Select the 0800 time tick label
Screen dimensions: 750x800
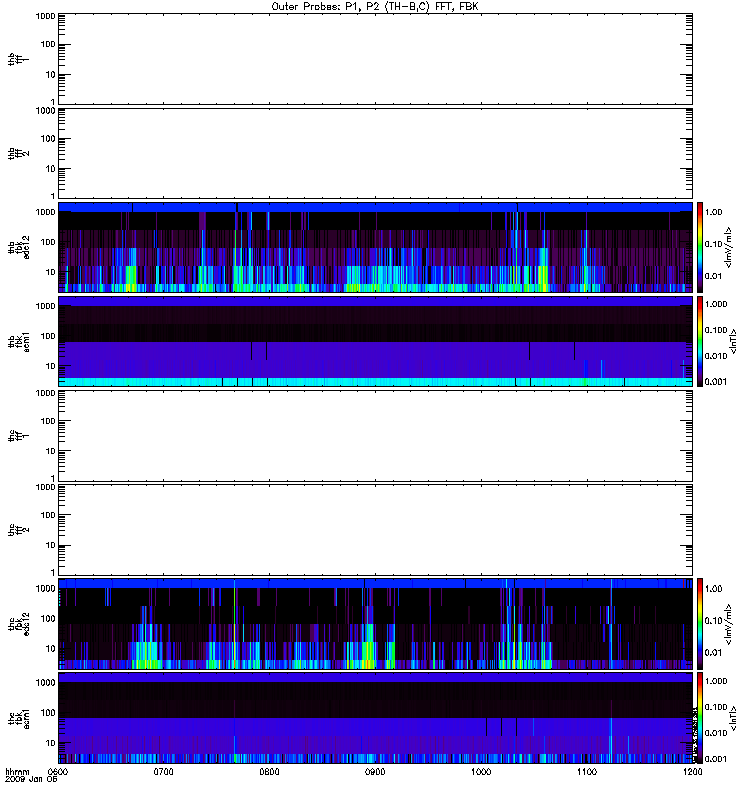(269, 772)
